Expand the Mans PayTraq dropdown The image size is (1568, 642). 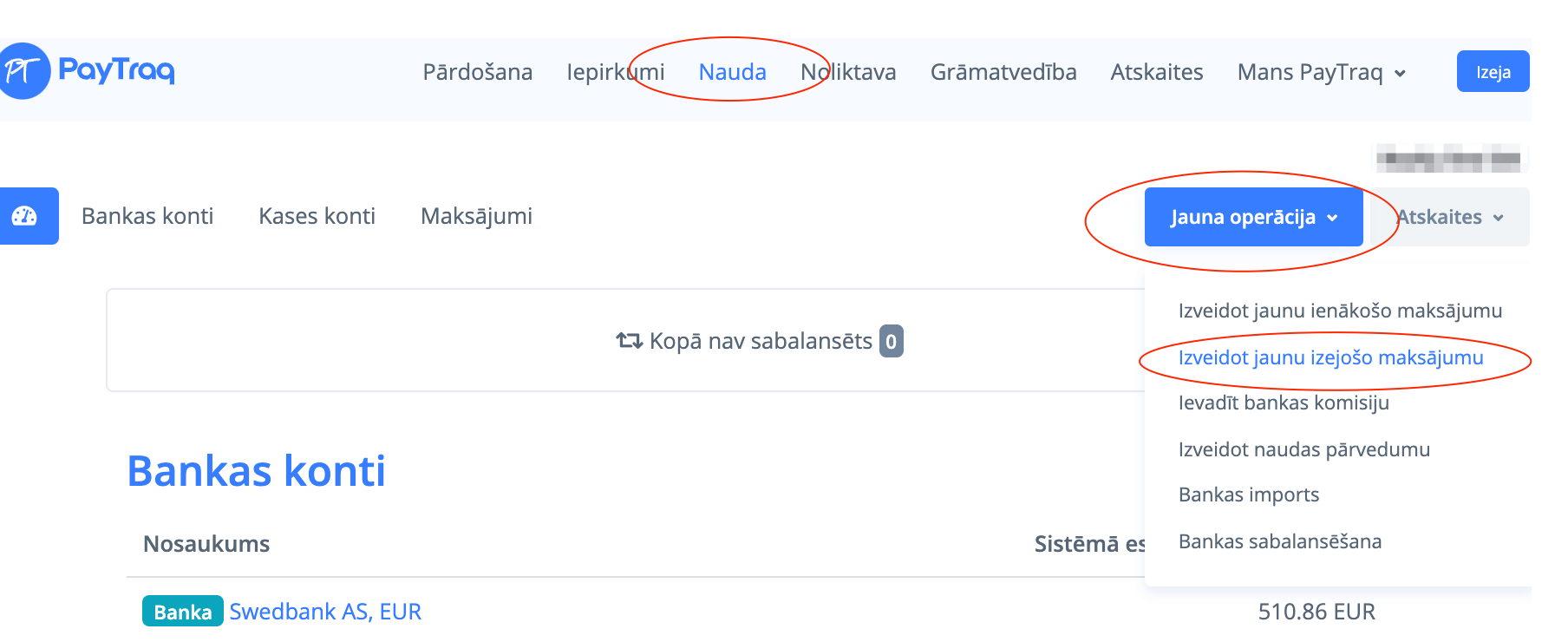tap(1321, 72)
